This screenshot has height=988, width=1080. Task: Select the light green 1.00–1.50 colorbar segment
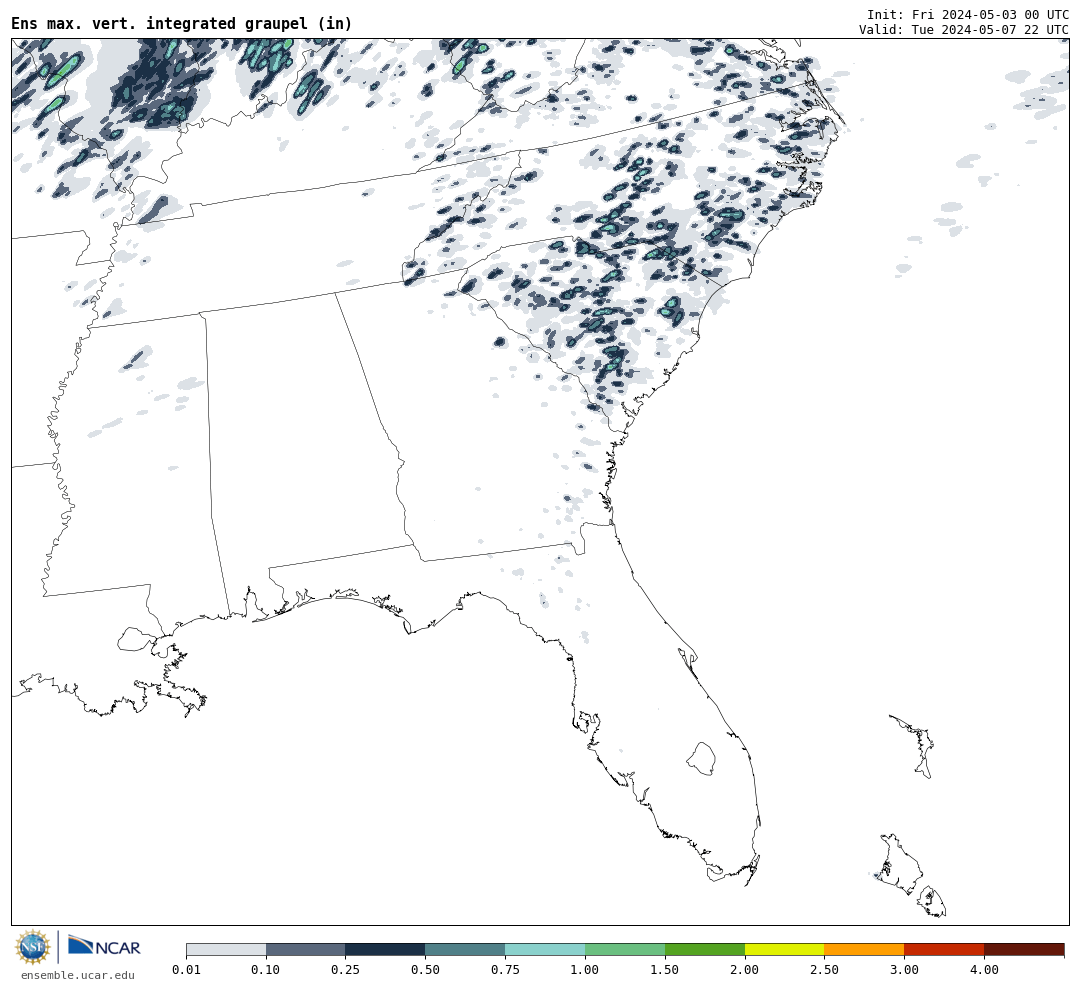625,950
